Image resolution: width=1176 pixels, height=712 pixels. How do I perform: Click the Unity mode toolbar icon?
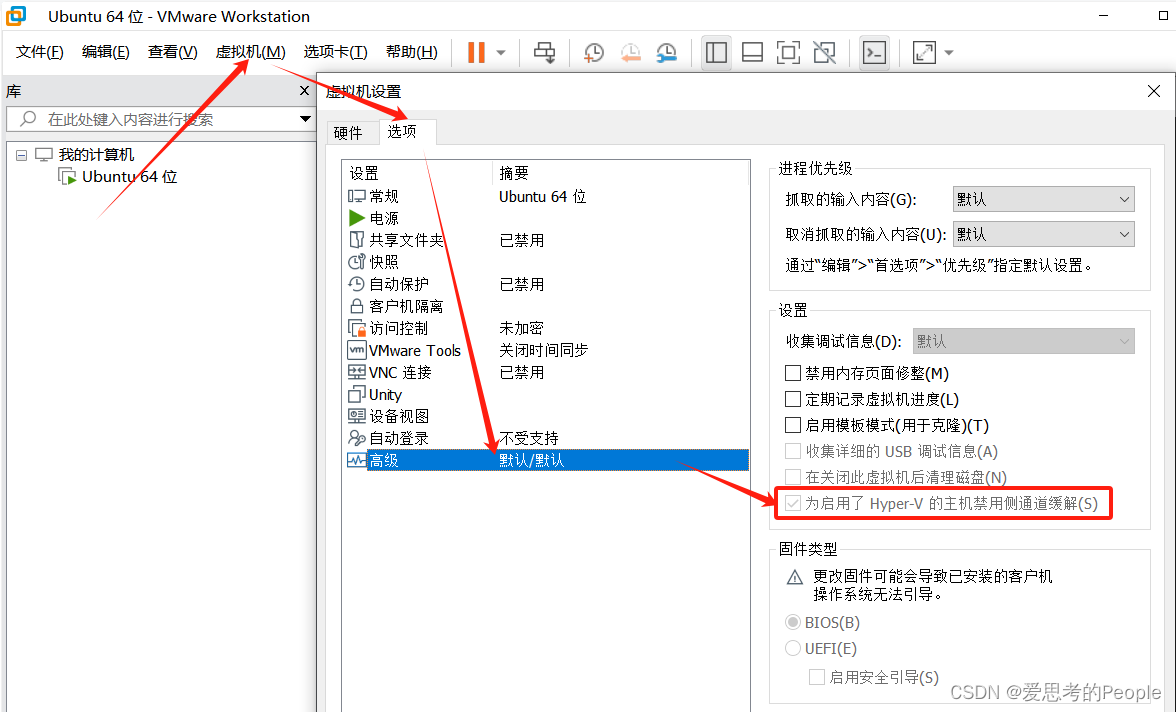click(x=824, y=53)
